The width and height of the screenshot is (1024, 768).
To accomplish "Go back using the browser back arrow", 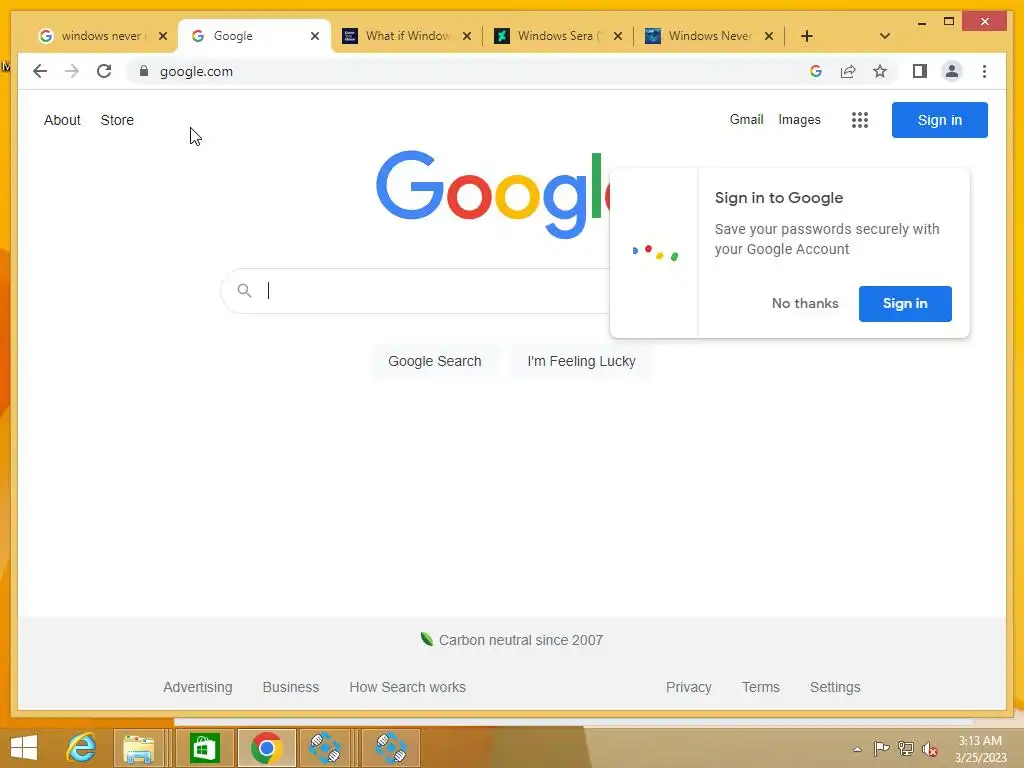I will (40, 71).
